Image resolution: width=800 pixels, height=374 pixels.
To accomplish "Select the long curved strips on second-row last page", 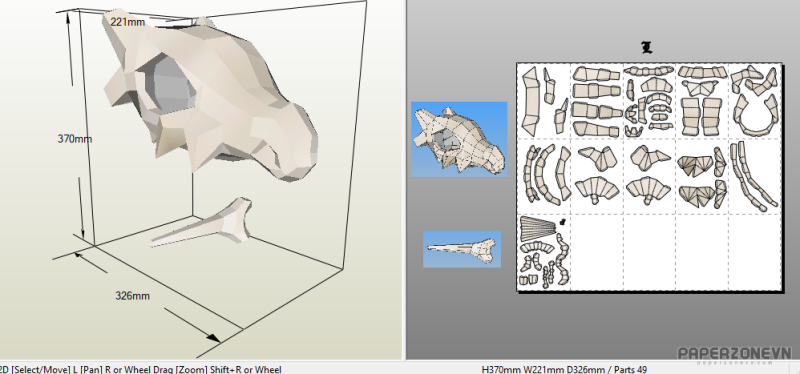I will [754, 176].
